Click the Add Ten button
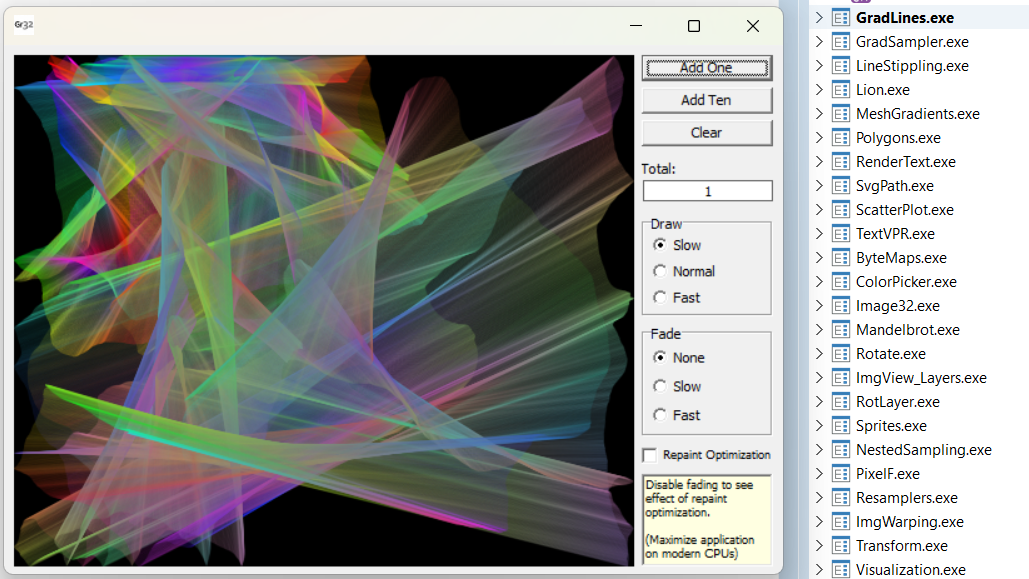Screen dimensions: 1029x579 (x=707, y=100)
